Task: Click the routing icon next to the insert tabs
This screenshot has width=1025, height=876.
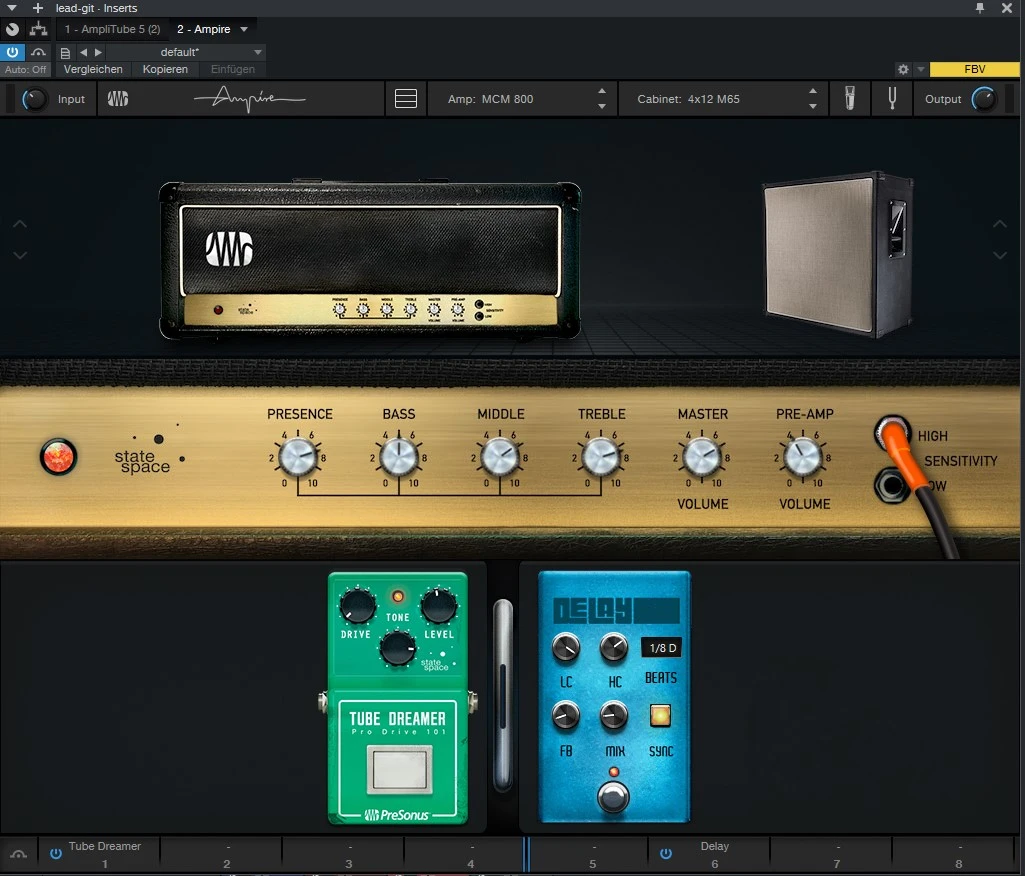Action: (38, 29)
